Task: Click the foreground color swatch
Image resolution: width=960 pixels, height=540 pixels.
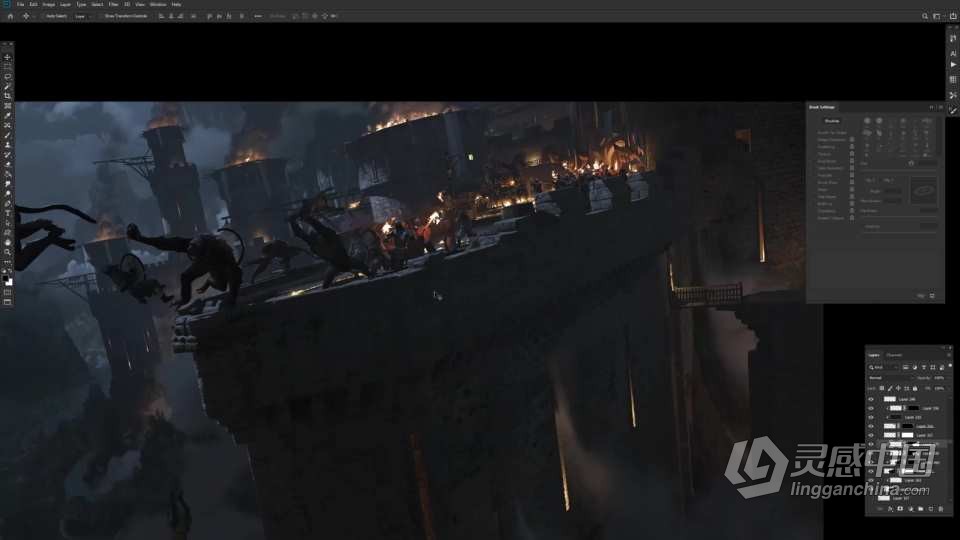Action: coord(6,279)
